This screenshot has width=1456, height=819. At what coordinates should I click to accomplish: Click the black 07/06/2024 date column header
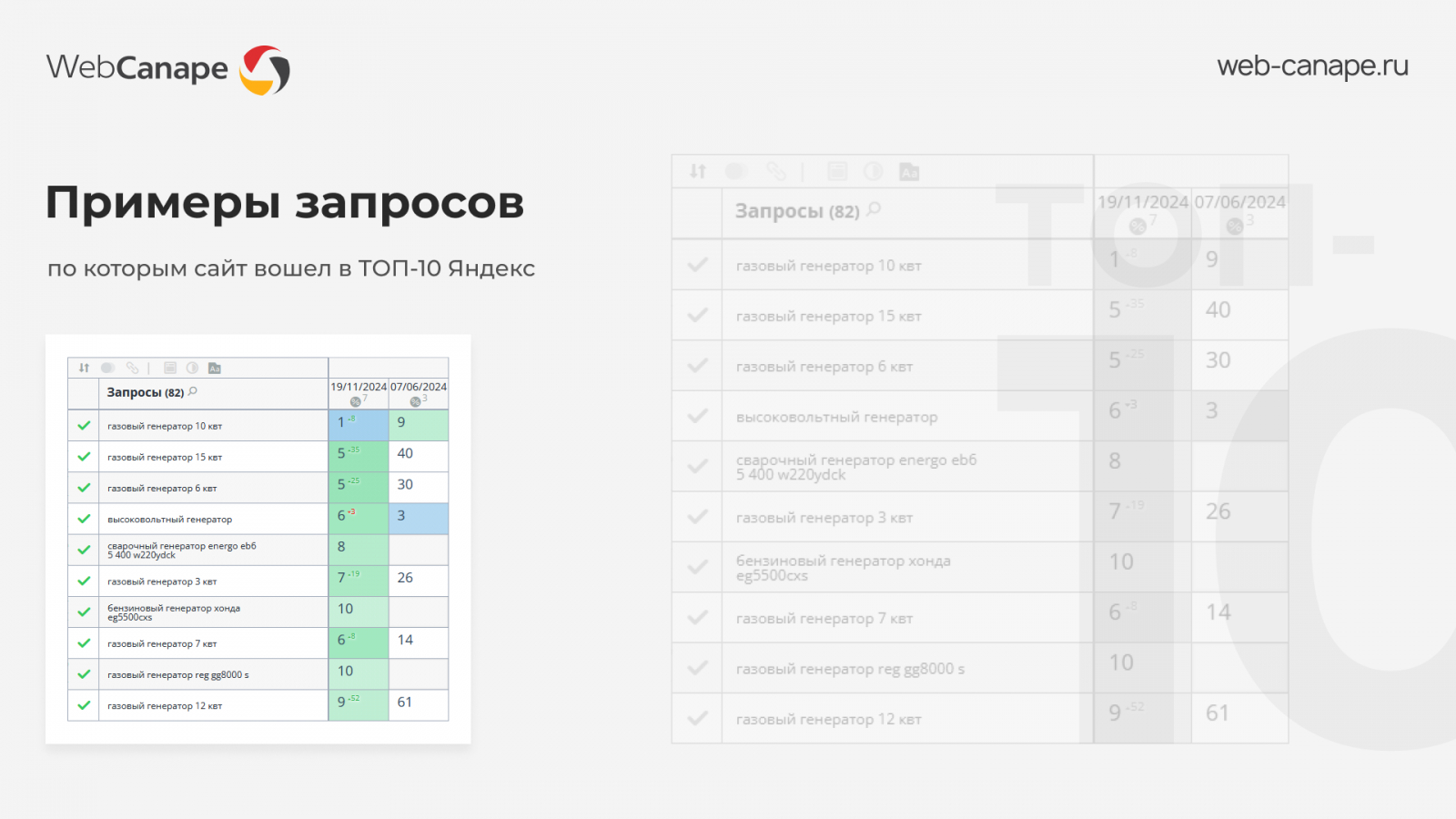(x=419, y=387)
